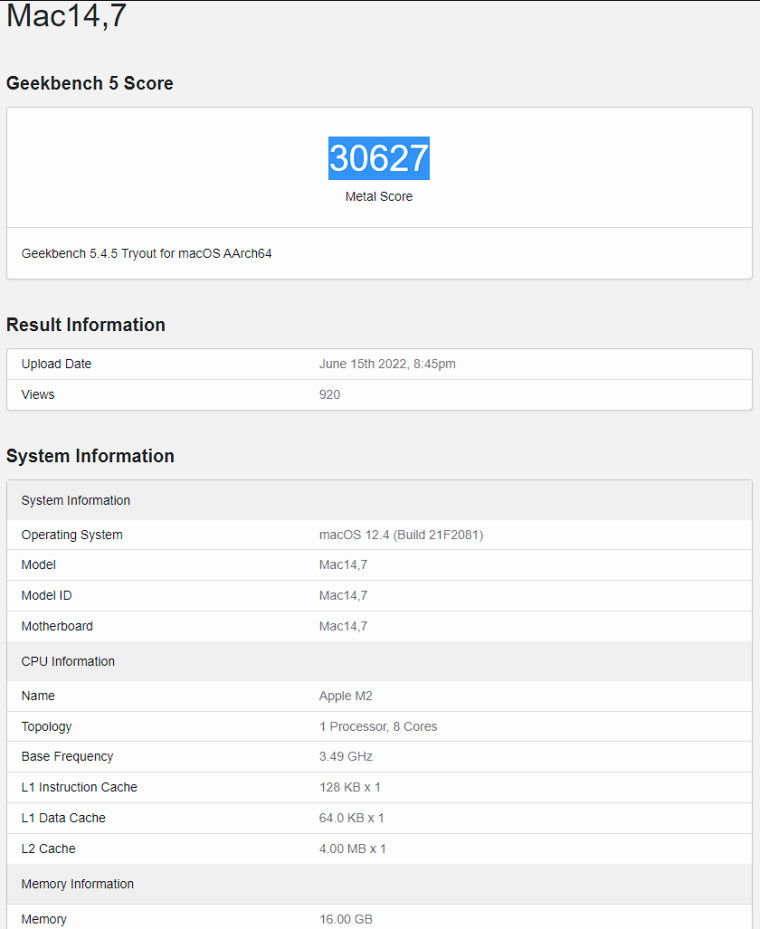
Task: Click the 3.49 GHz value
Action: 345,757
